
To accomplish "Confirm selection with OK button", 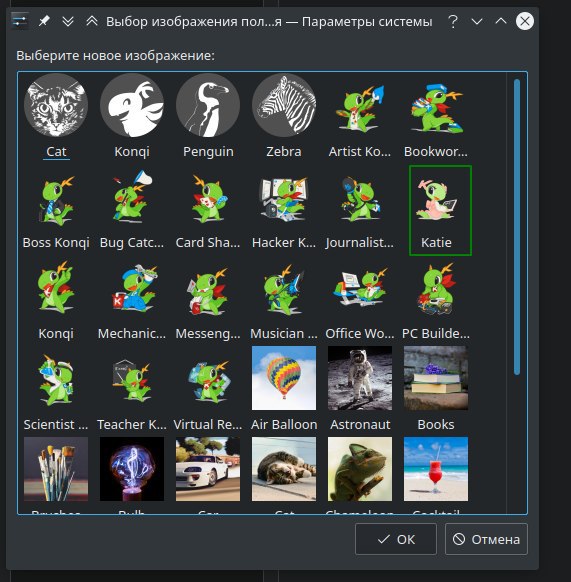I will click(396, 539).
